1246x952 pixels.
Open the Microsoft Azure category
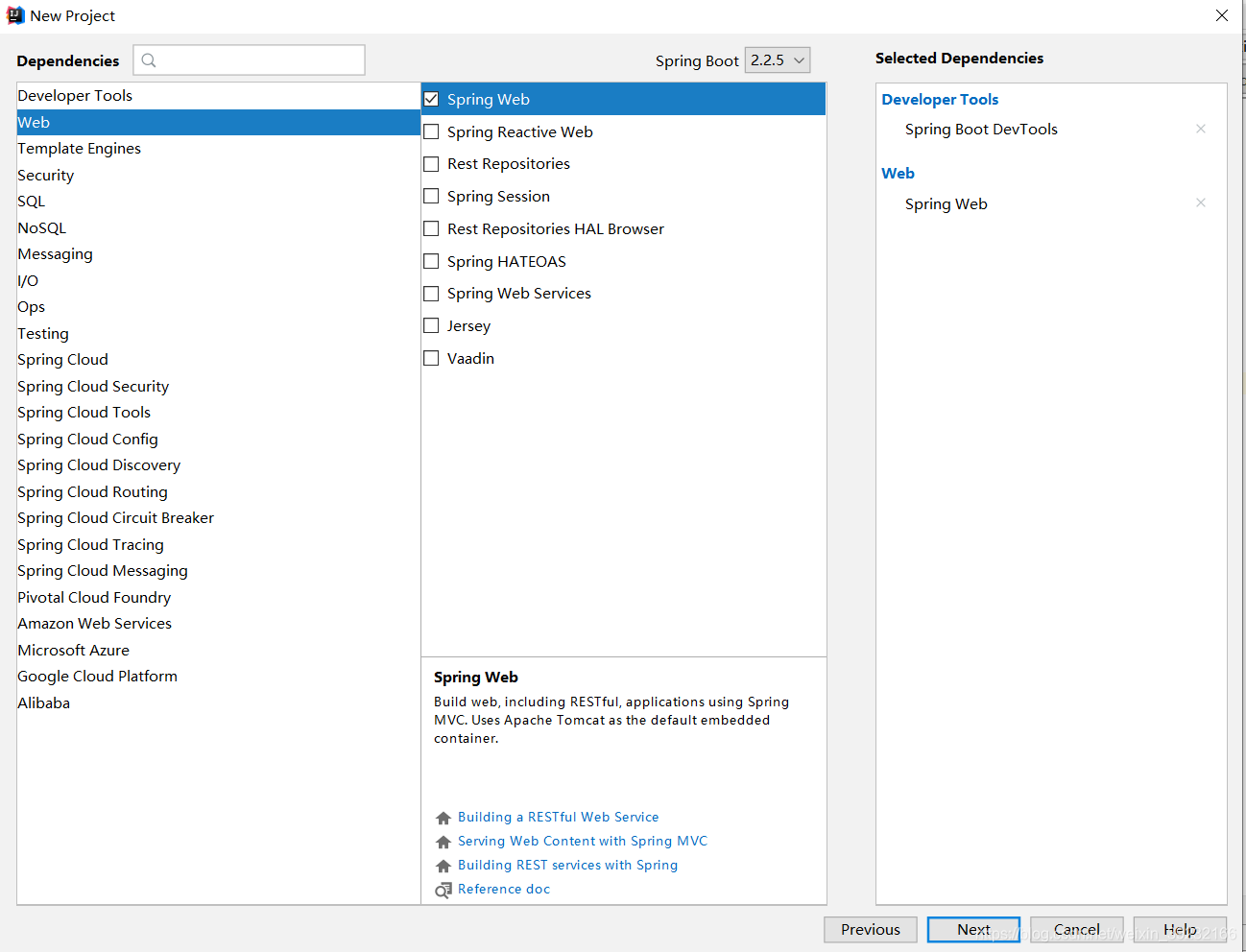[219, 650]
